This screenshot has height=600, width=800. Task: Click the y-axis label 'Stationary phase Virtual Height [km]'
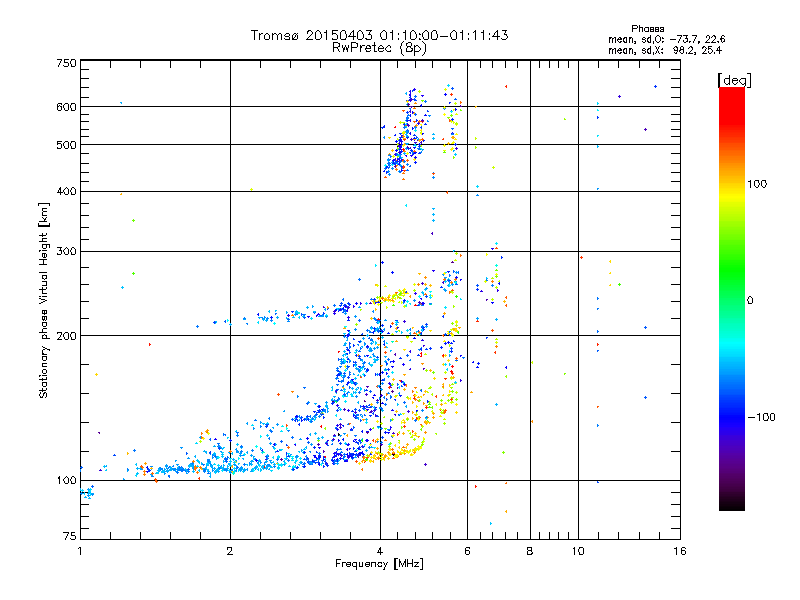click(x=44, y=300)
